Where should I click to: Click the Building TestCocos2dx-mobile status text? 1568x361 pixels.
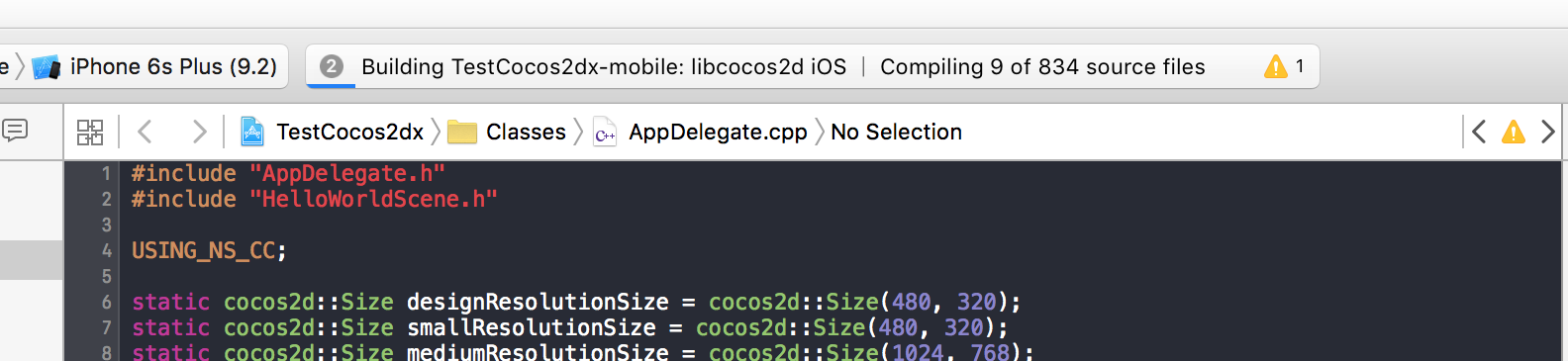click(x=604, y=66)
